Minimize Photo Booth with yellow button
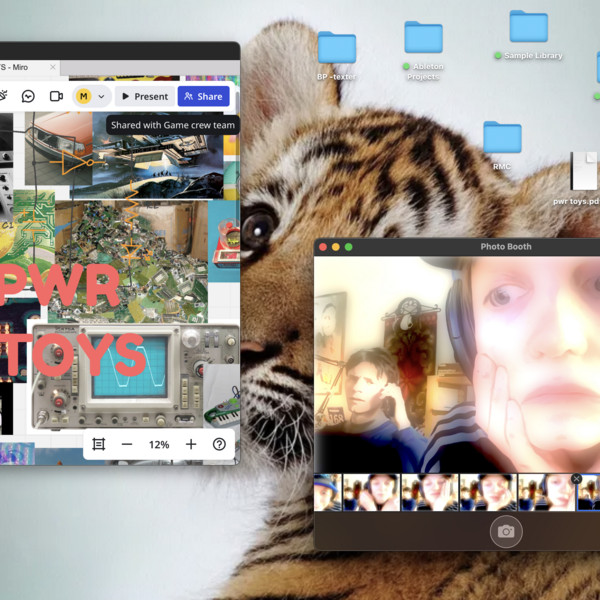The image size is (600, 600). click(x=336, y=247)
